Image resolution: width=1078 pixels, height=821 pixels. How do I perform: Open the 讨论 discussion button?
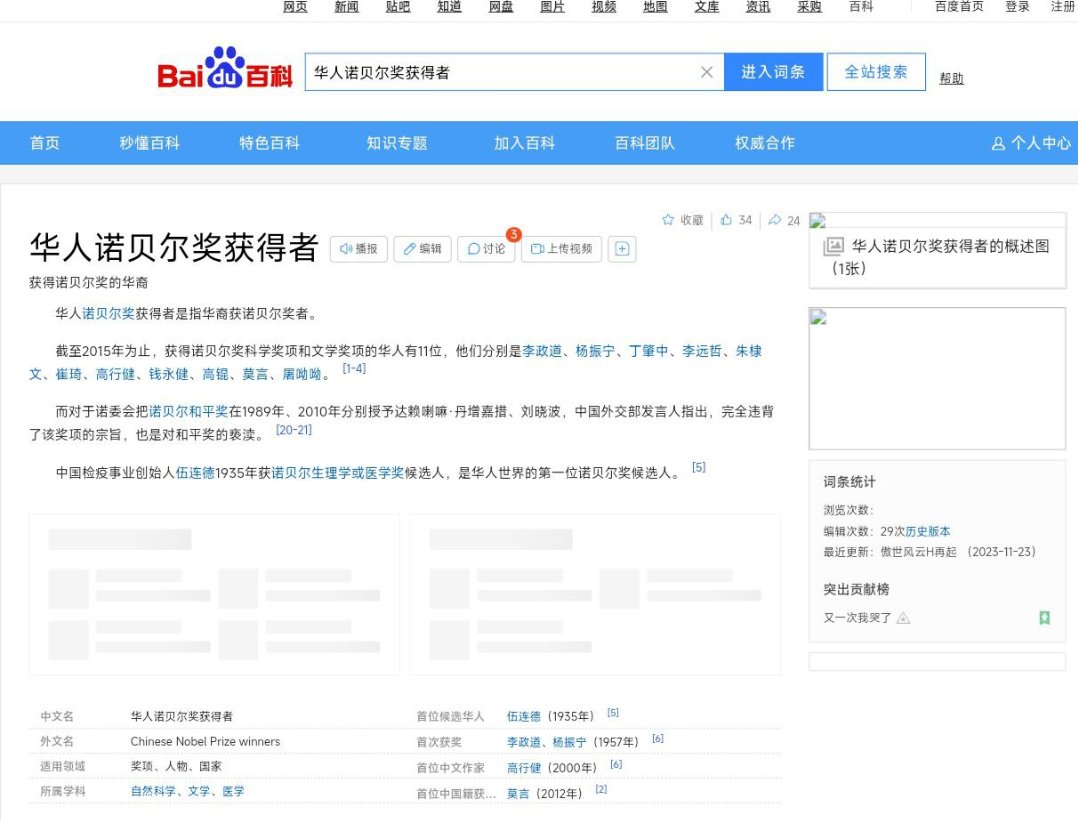tap(486, 249)
